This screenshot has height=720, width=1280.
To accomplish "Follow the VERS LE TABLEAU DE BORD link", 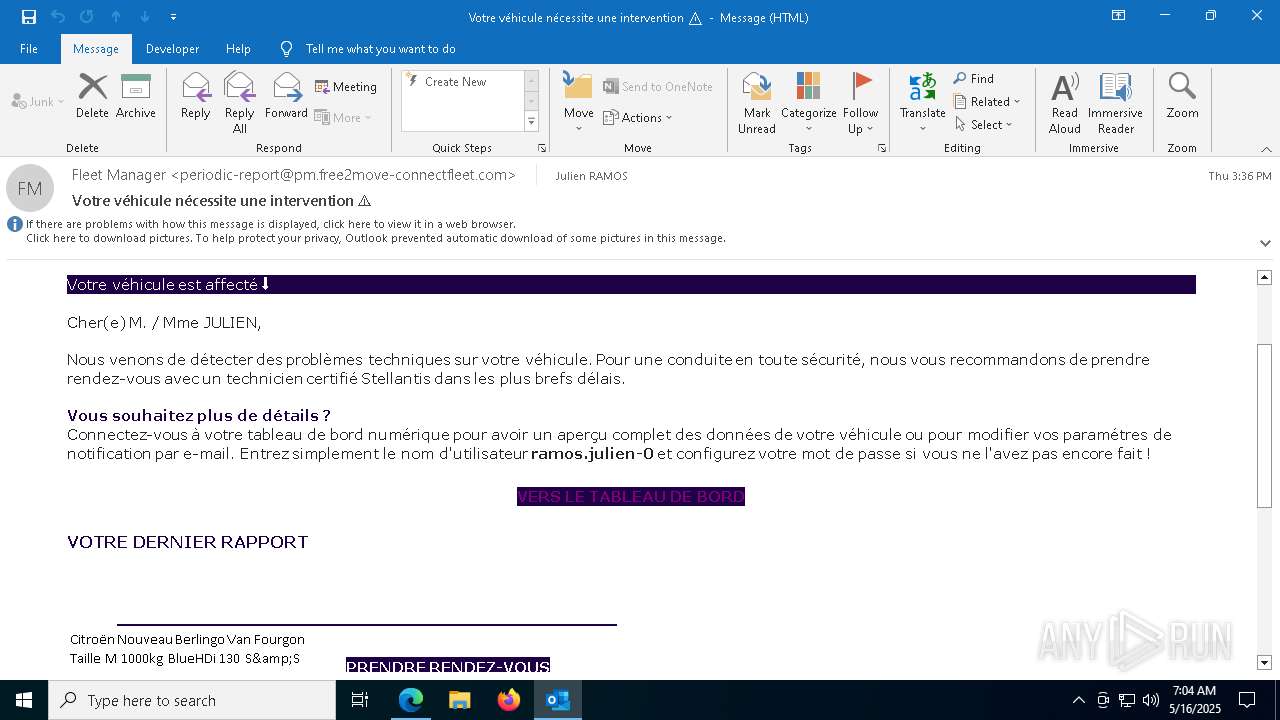I will coord(631,497).
